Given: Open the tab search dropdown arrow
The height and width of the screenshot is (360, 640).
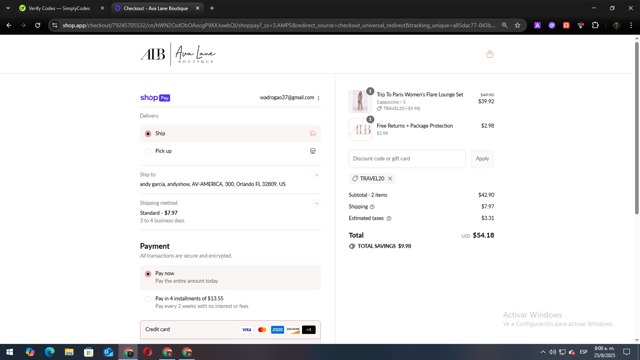Looking at the screenshot, I should 8,8.
